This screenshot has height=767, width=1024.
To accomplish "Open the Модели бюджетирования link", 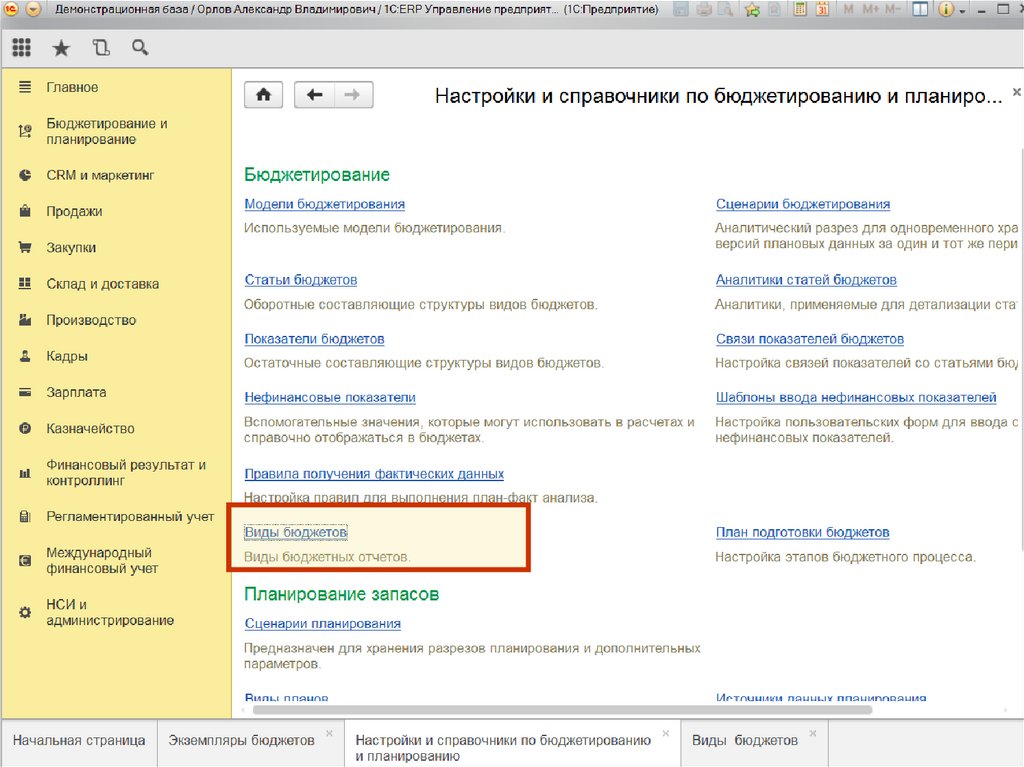I will click(325, 204).
